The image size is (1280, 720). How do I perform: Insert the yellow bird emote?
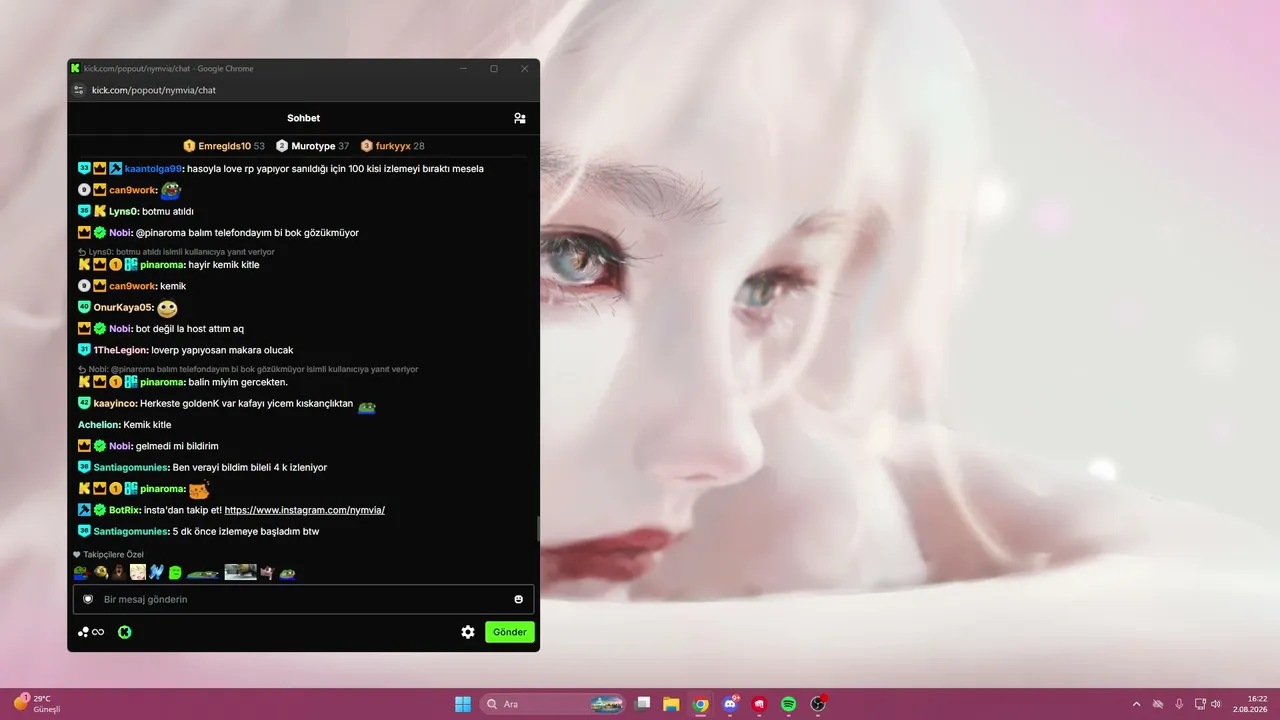(x=101, y=572)
